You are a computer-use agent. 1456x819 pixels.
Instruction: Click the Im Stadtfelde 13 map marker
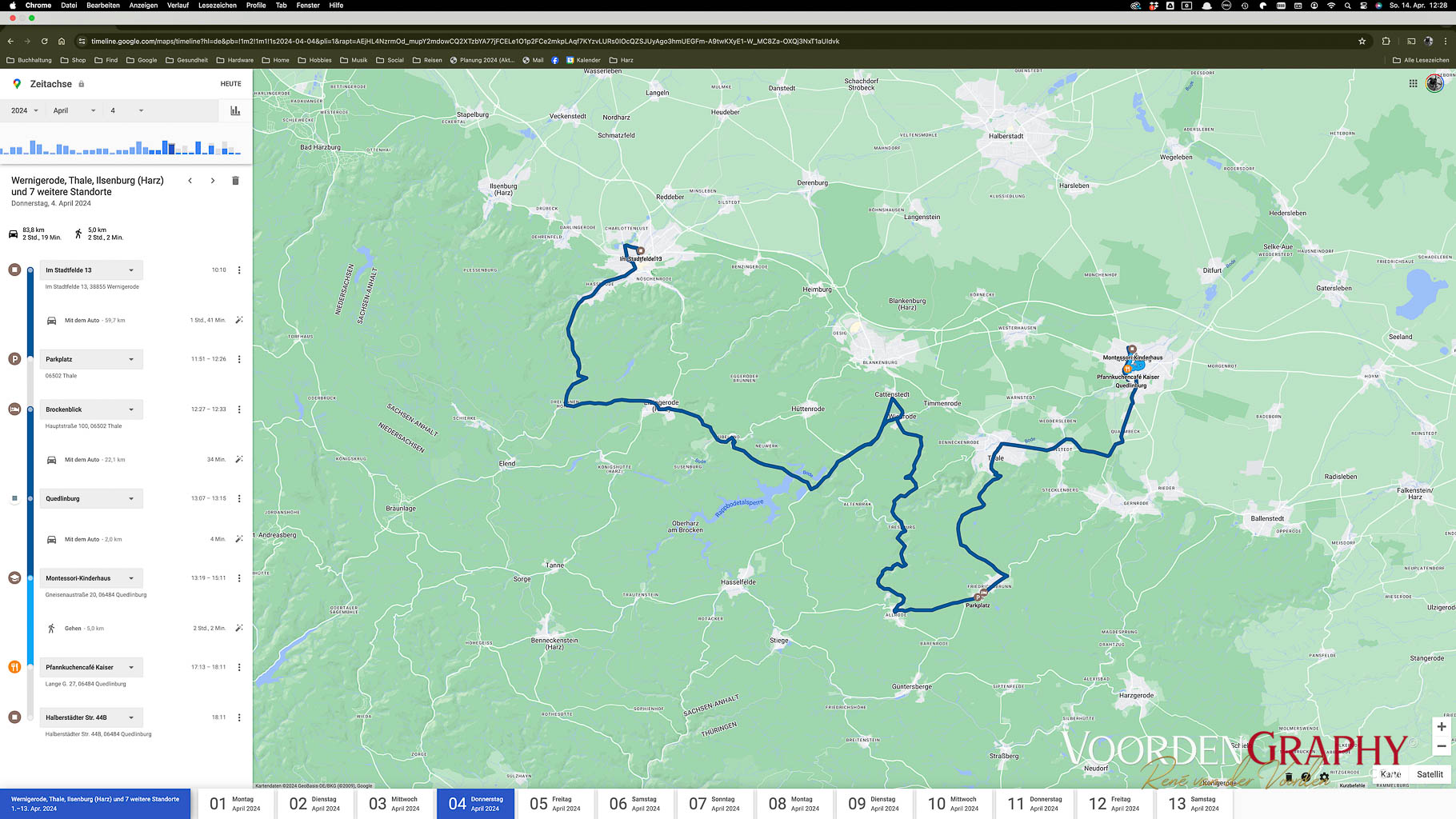[x=640, y=251]
